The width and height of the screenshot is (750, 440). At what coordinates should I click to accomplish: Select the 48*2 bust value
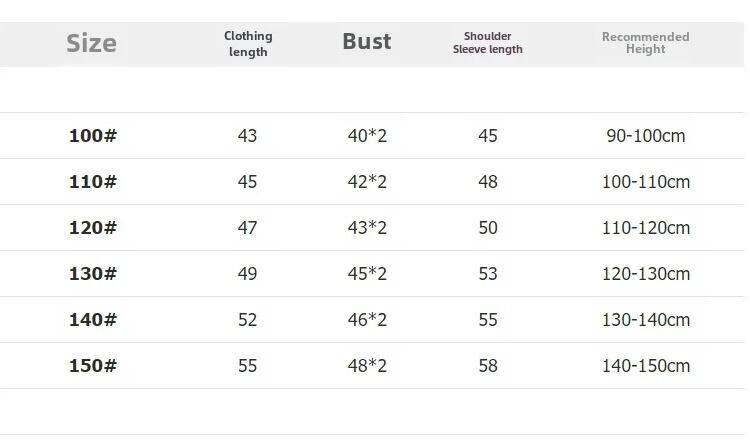(x=367, y=366)
